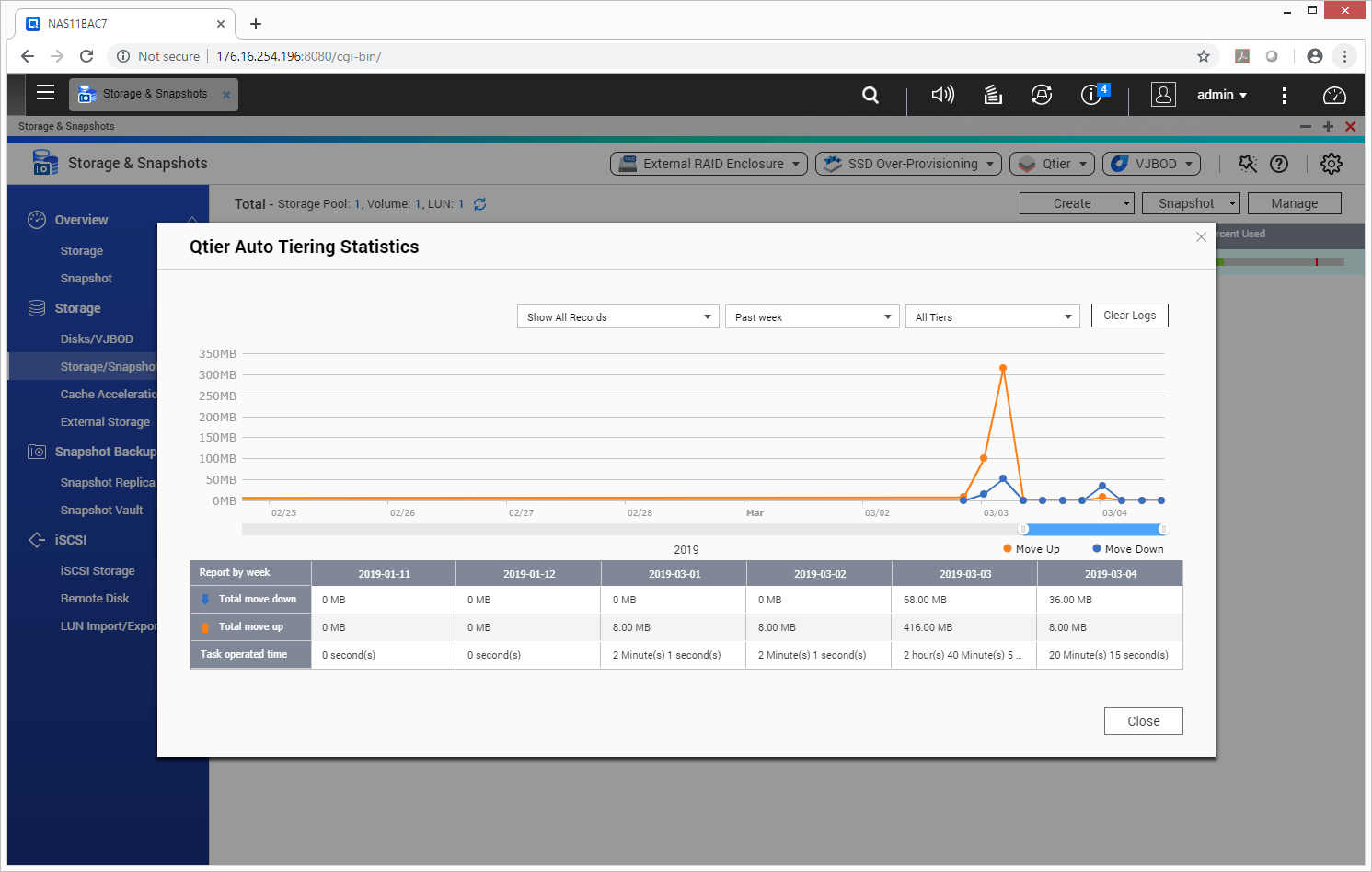Open global settings gear icon
This screenshot has height=872, width=1372.
click(x=1332, y=164)
